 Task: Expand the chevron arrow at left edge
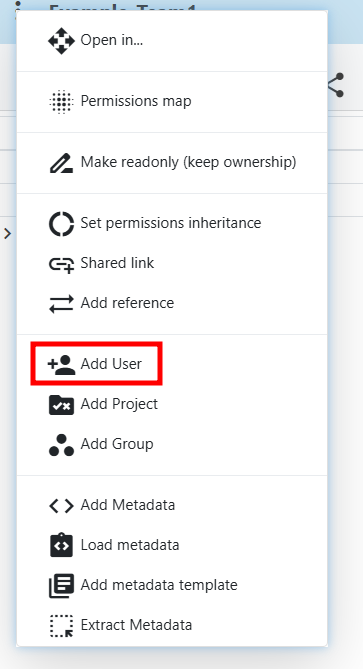pos(7,233)
